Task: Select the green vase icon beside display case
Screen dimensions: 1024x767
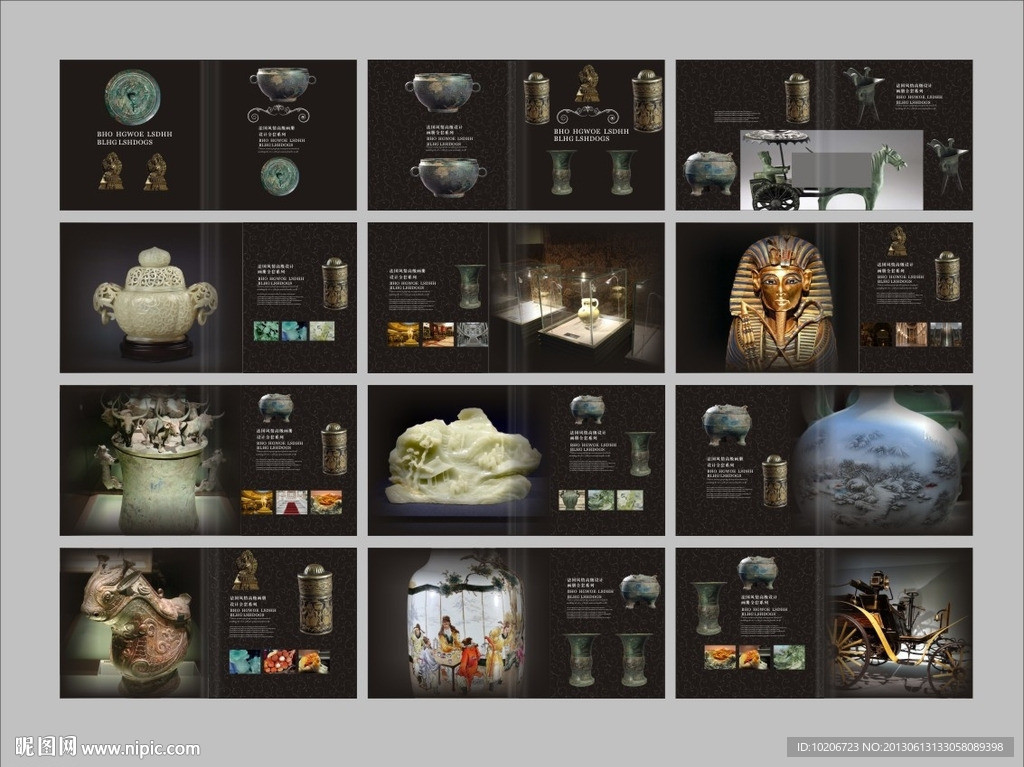Action: point(470,286)
